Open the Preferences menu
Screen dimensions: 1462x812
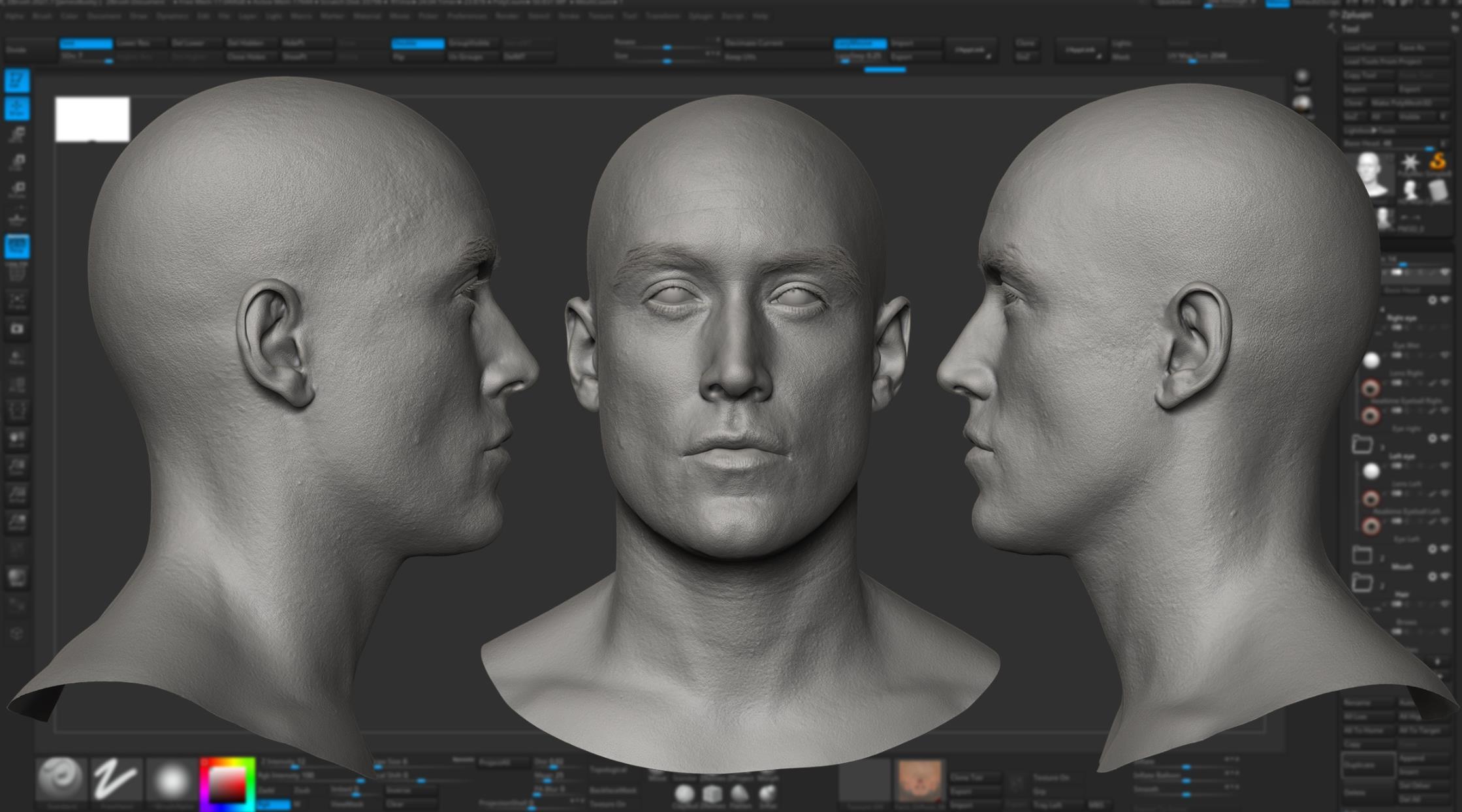(x=467, y=16)
